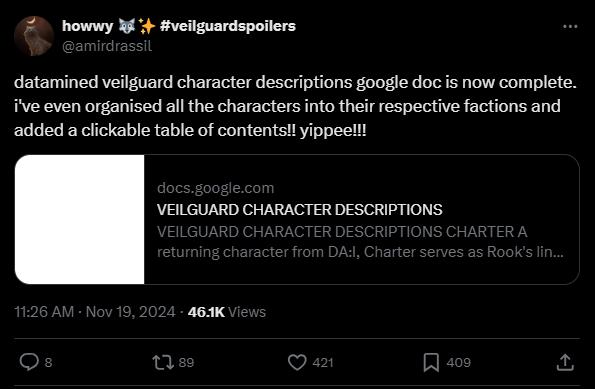The width and height of the screenshot is (595, 389).
Task: Open the white link preview thumbnail
Action: 79,219
